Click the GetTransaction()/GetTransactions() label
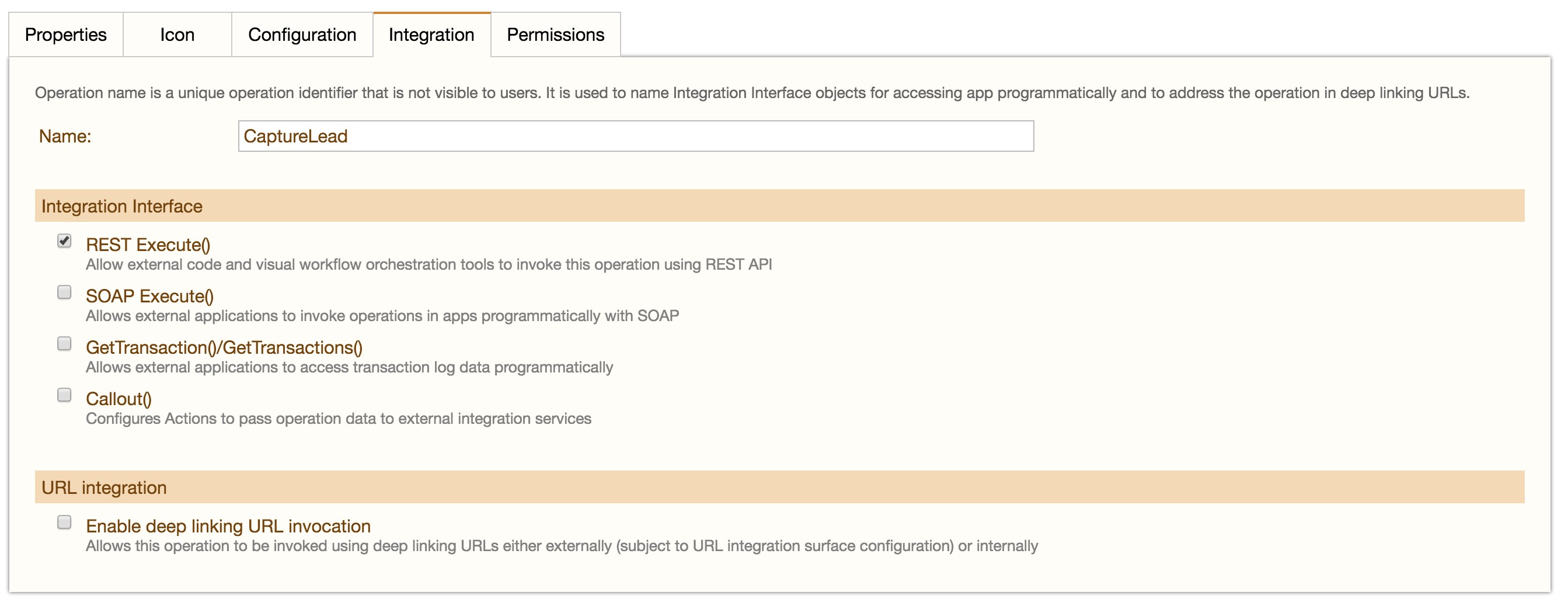Screen dimensions: 1568x606 pyautogui.click(x=224, y=348)
